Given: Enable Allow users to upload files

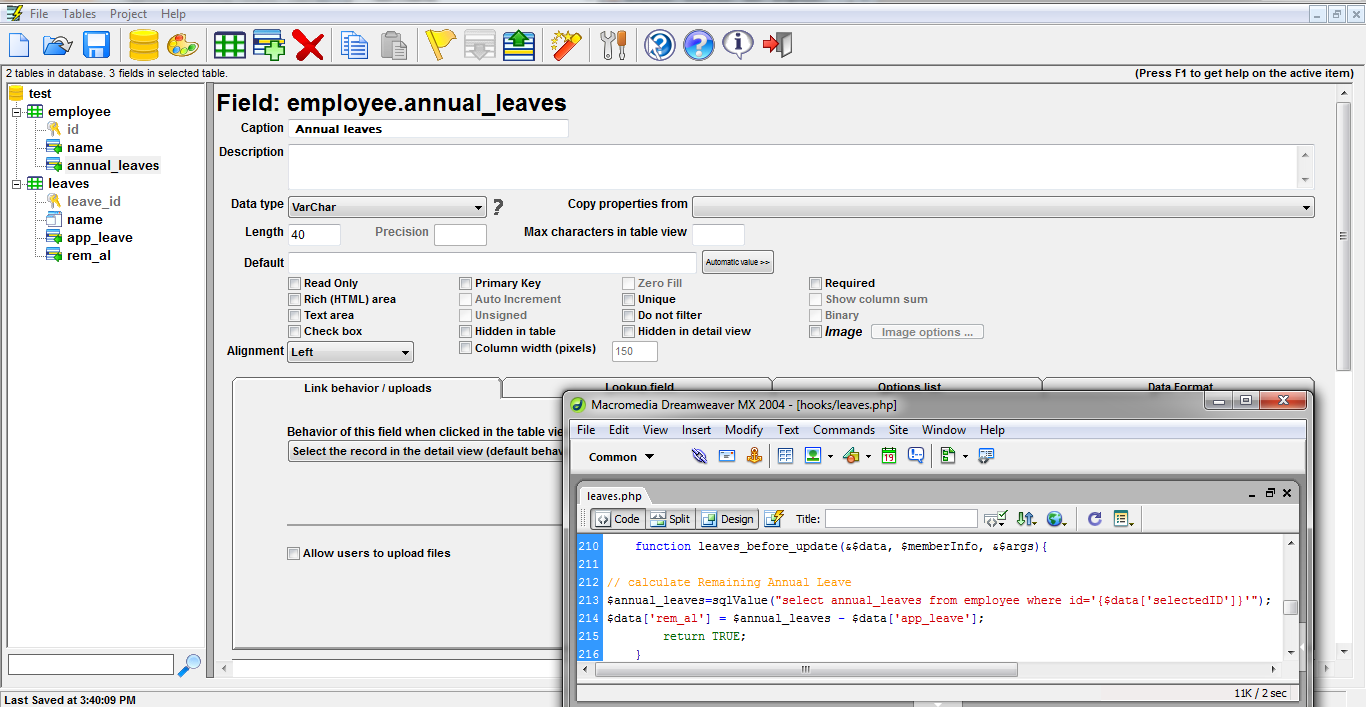Looking at the screenshot, I should (x=294, y=553).
